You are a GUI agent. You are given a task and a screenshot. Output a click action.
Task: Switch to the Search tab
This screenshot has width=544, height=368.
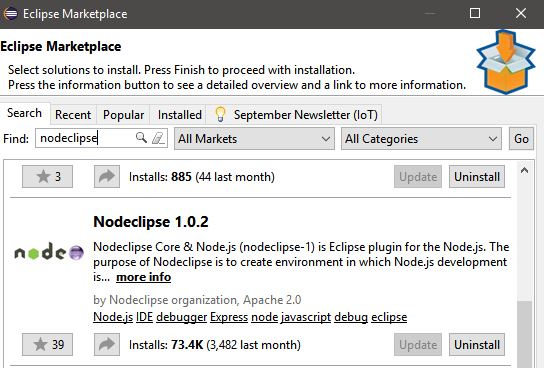pos(25,113)
